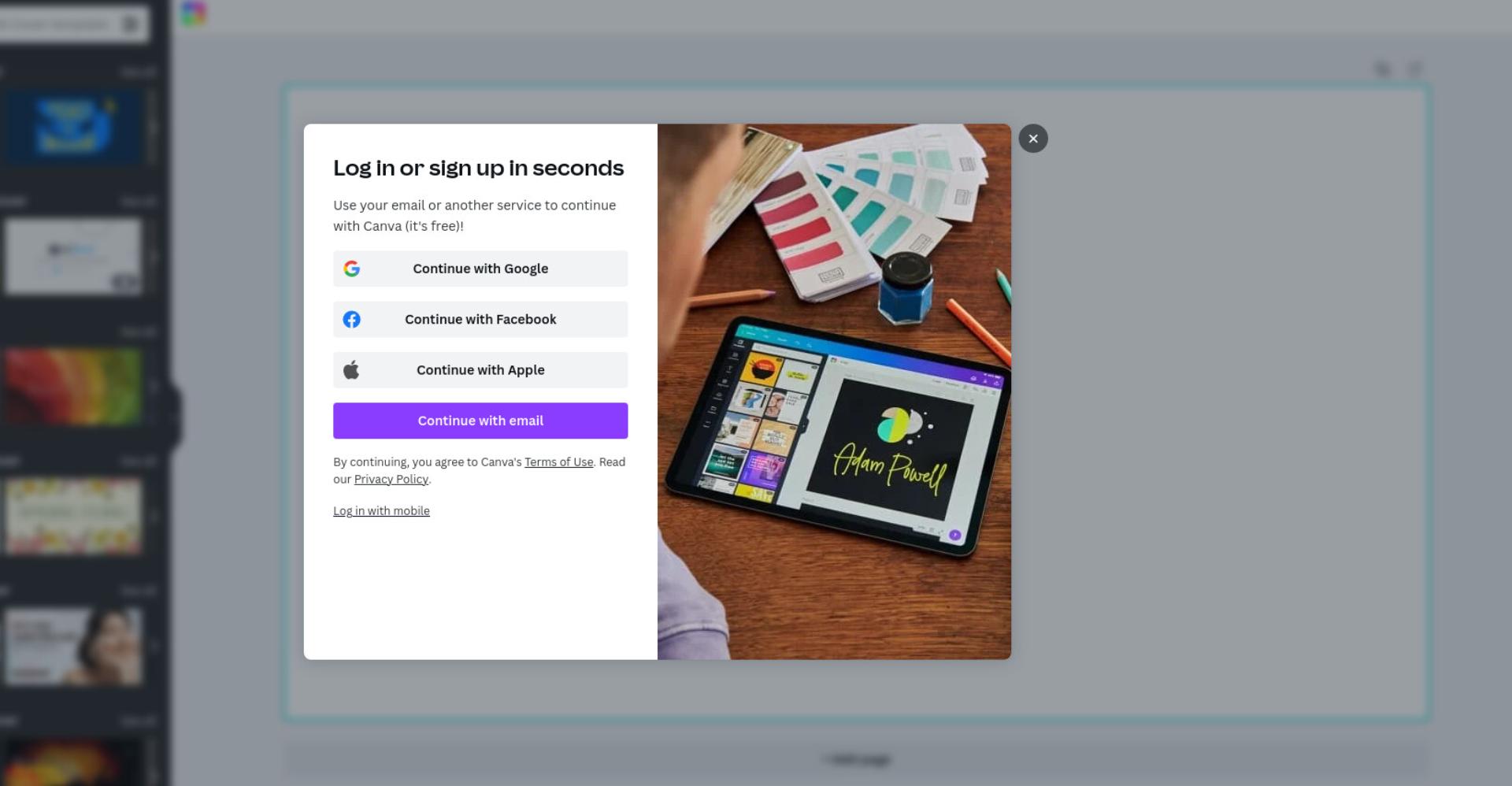Click the Canva logo in top bar

coord(194,13)
